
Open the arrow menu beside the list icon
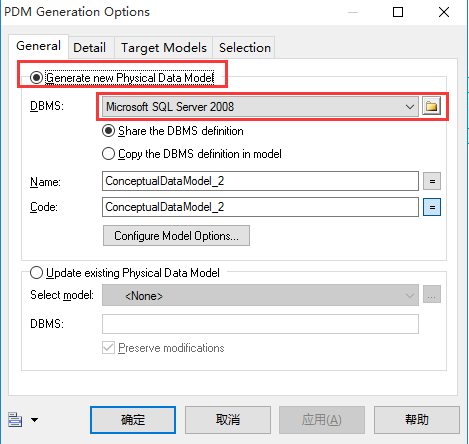point(34,420)
